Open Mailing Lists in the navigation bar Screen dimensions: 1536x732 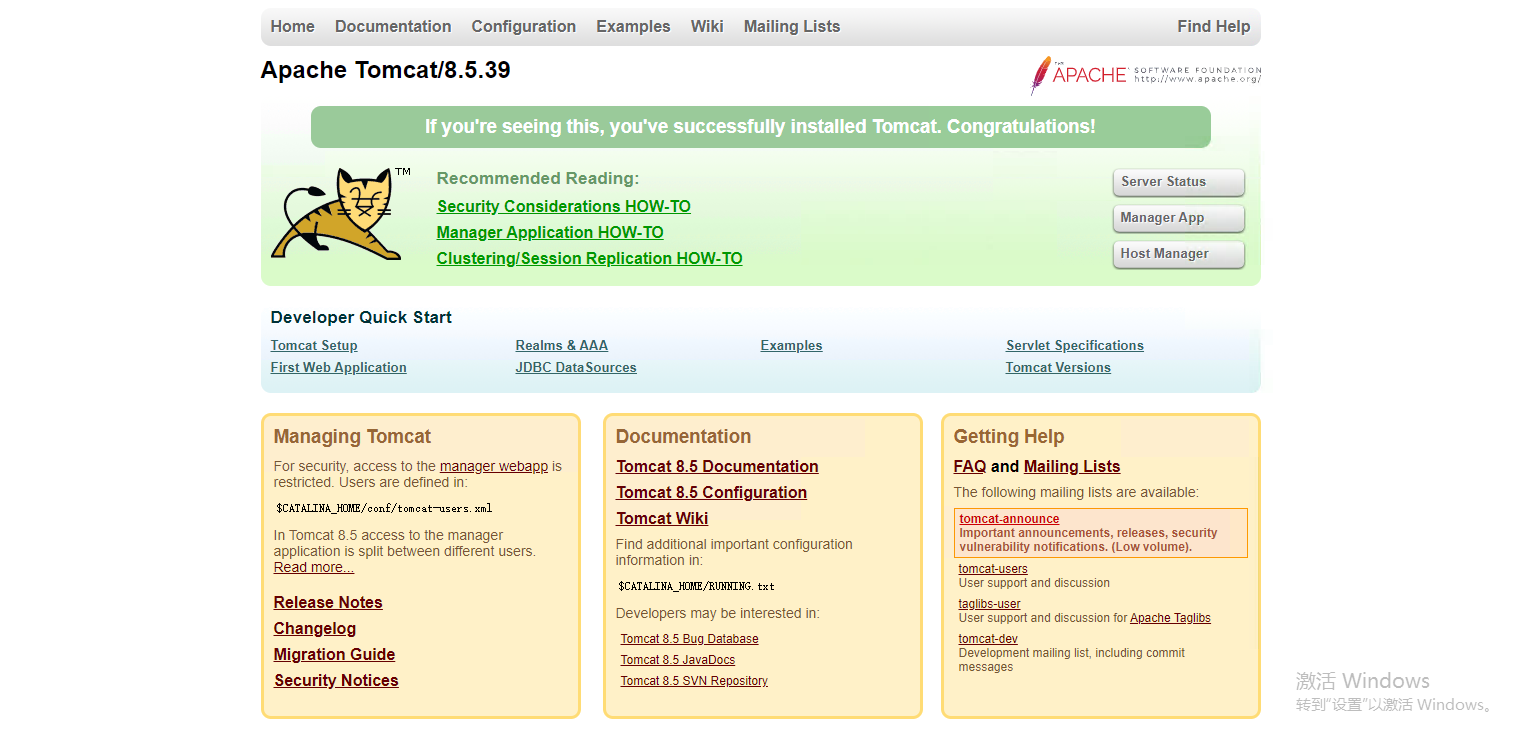click(x=792, y=27)
